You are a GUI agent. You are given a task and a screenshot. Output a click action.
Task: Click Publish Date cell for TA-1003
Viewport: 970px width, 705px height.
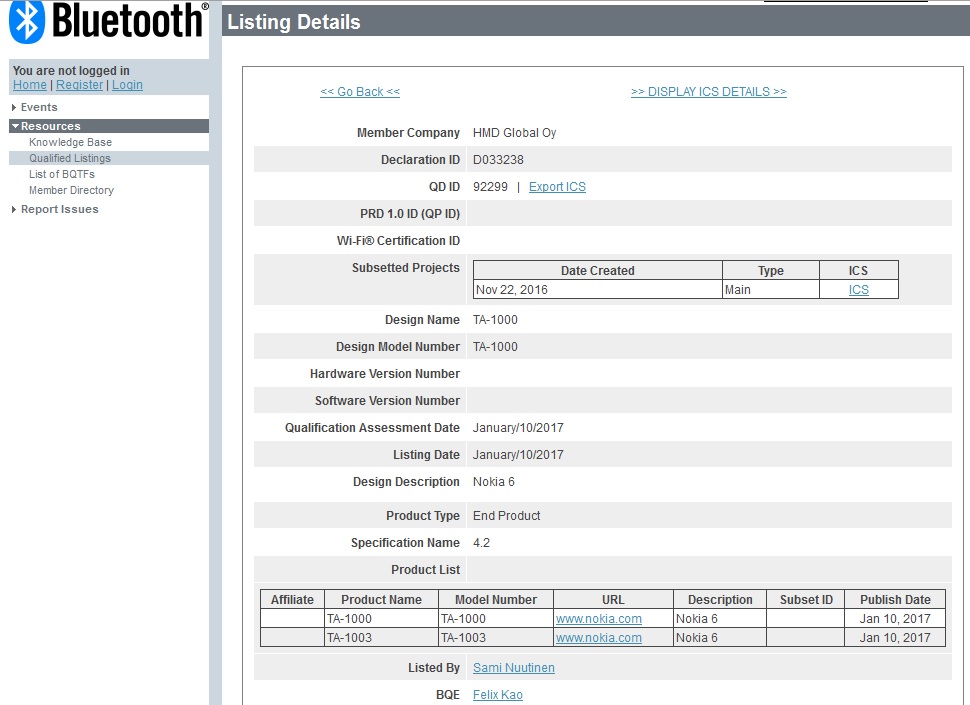[x=895, y=638]
